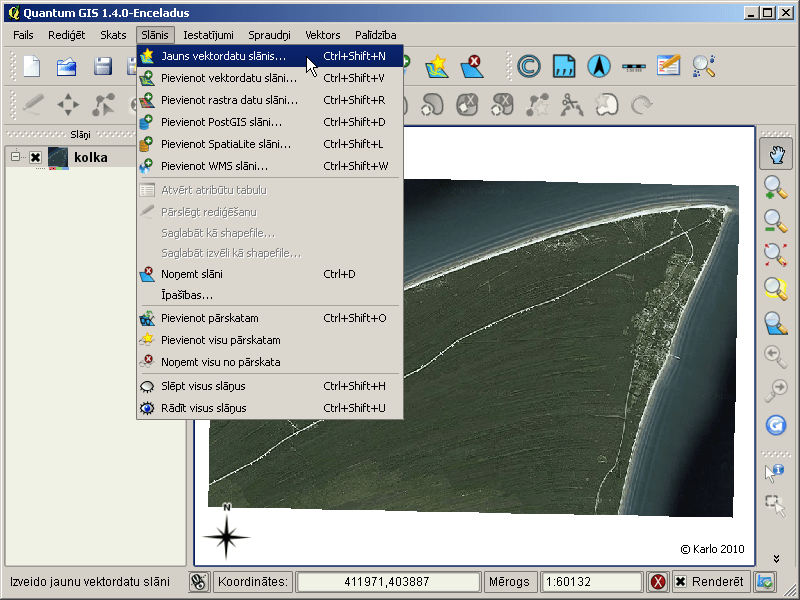Viewport: 800px width, 600px height.
Task: Open the Rediģēt menu
Action: point(66,35)
